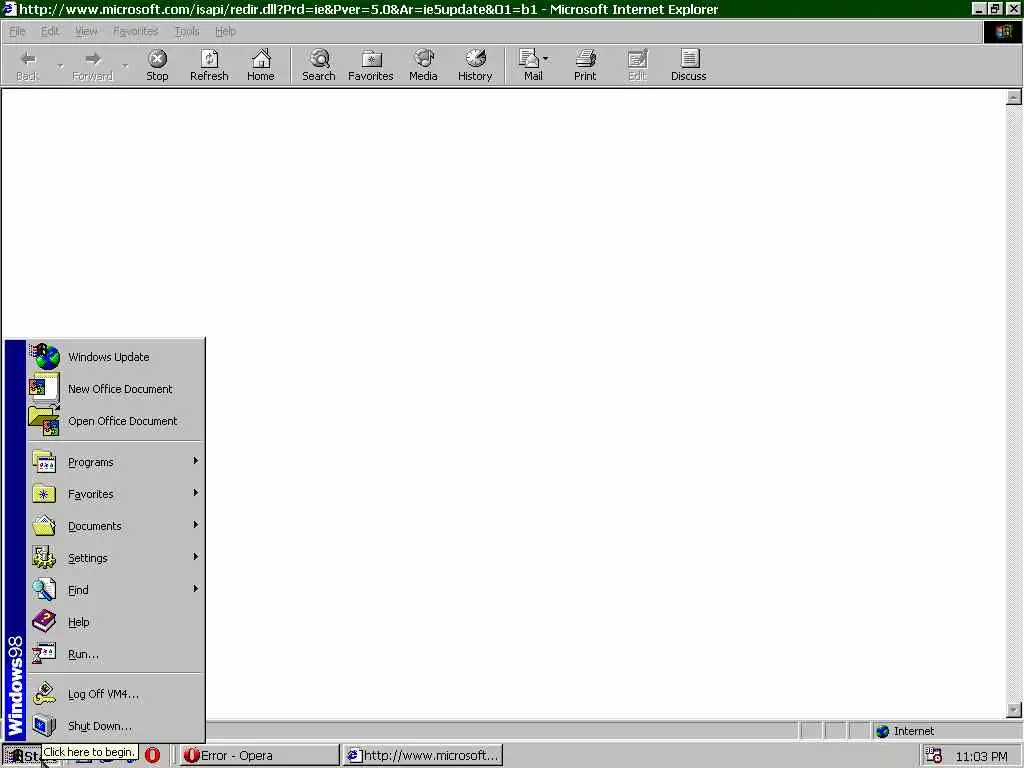Click Open Office Document icon

[x=44, y=421]
